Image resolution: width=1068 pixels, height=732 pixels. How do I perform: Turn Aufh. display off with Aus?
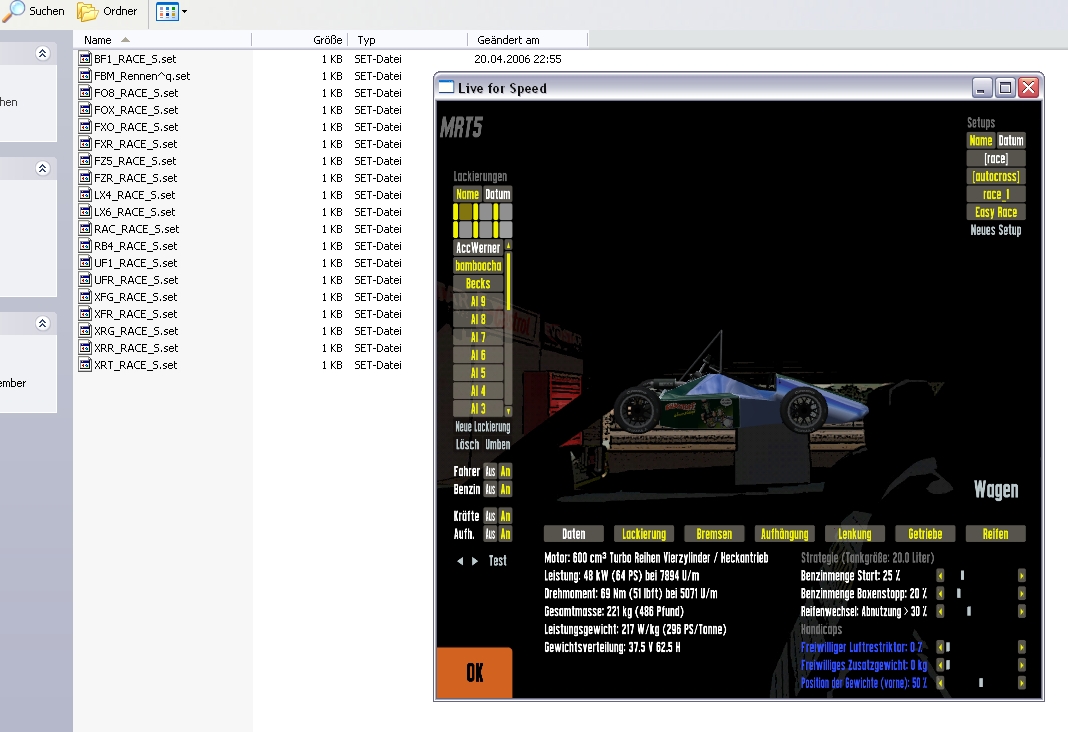point(490,534)
